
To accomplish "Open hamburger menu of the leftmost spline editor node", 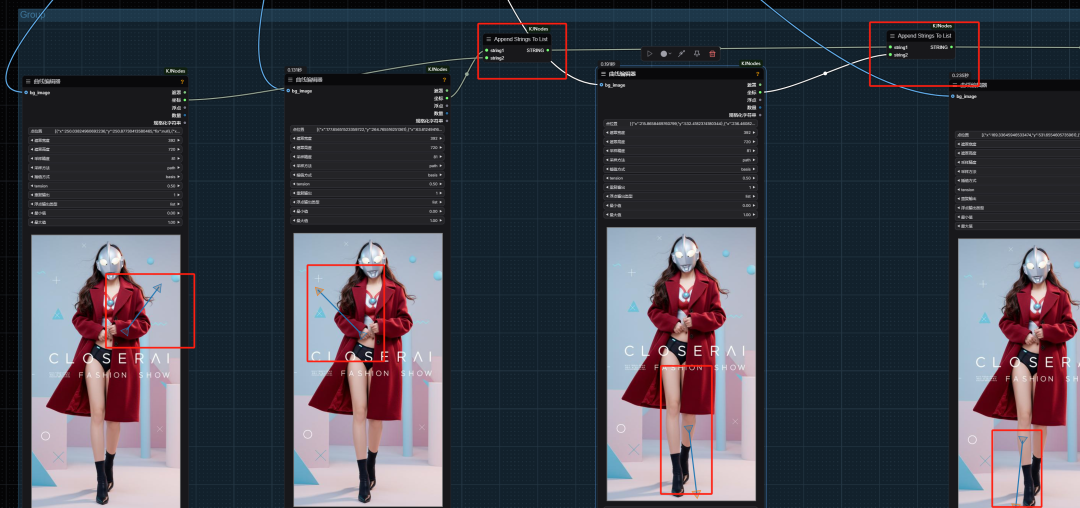I will coord(28,81).
